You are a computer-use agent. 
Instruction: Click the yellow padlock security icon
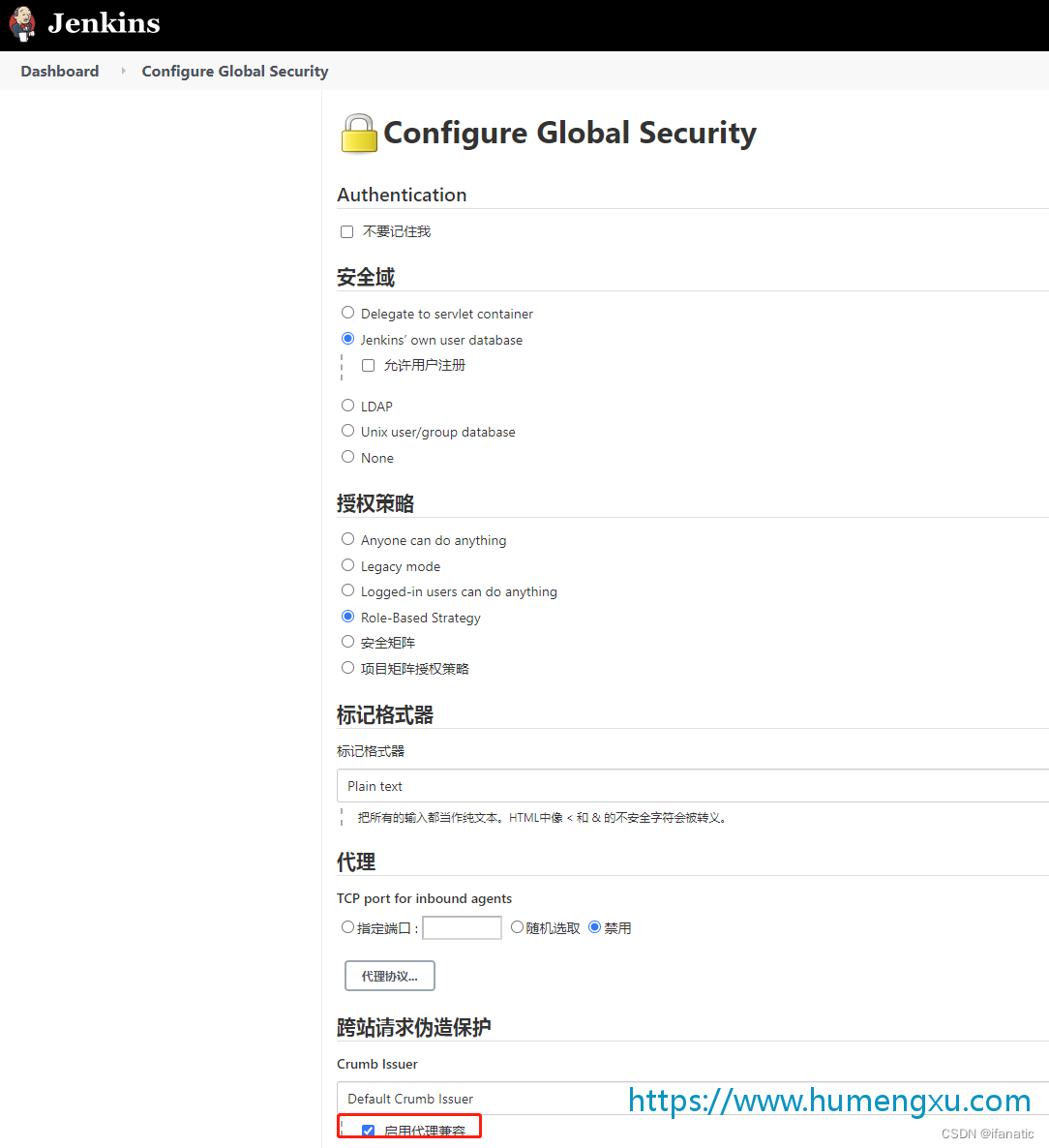point(359,134)
